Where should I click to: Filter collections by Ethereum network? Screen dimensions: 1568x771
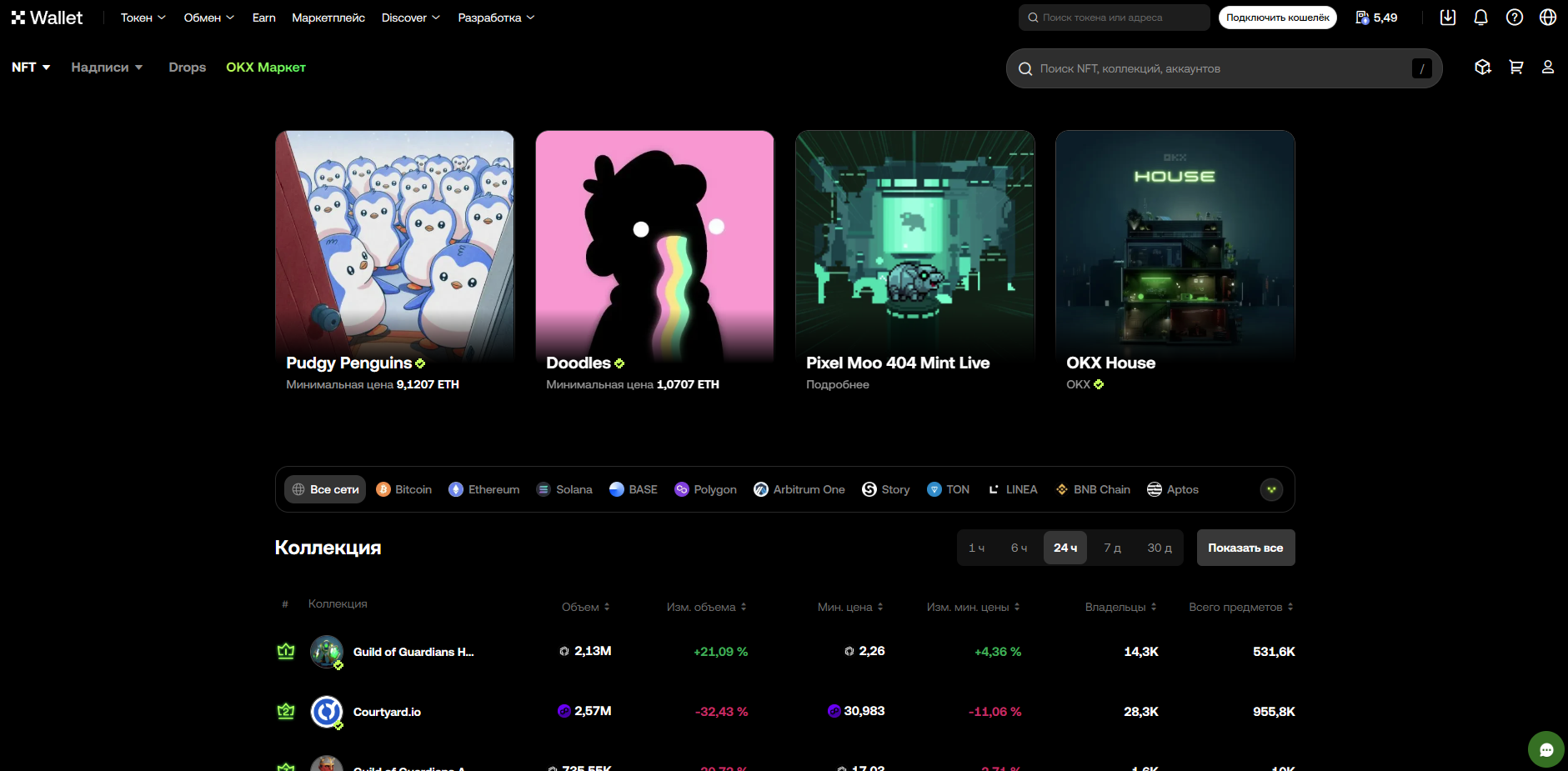click(x=484, y=489)
